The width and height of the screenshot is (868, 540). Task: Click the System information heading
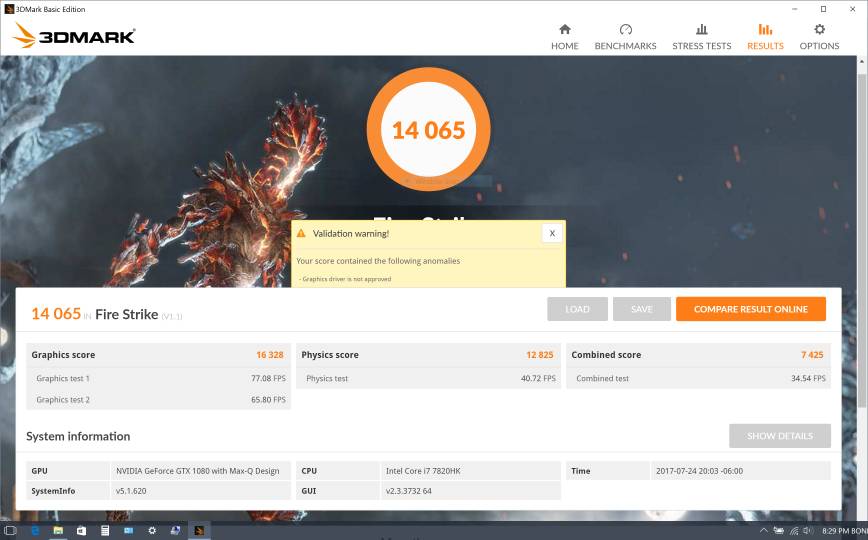coord(78,436)
